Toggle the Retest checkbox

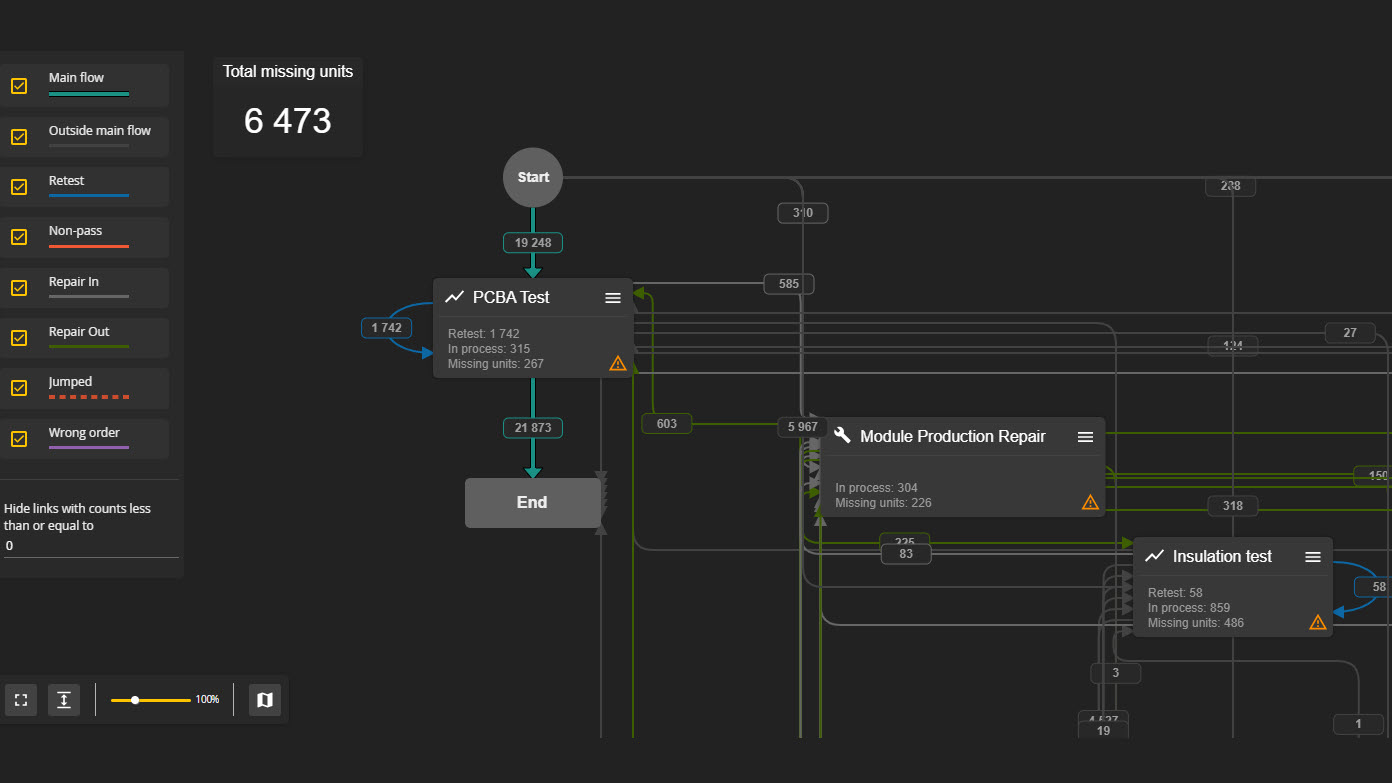pos(19,187)
